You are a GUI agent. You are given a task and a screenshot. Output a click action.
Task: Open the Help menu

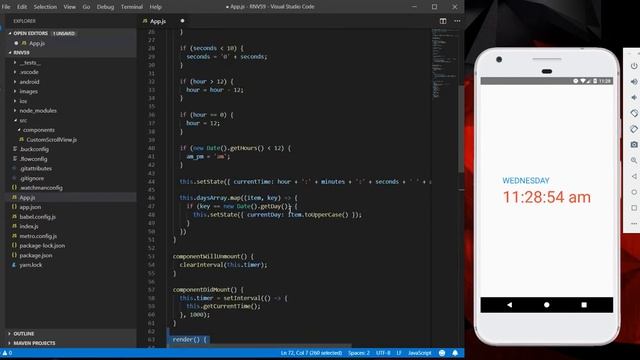[x=156, y=7]
